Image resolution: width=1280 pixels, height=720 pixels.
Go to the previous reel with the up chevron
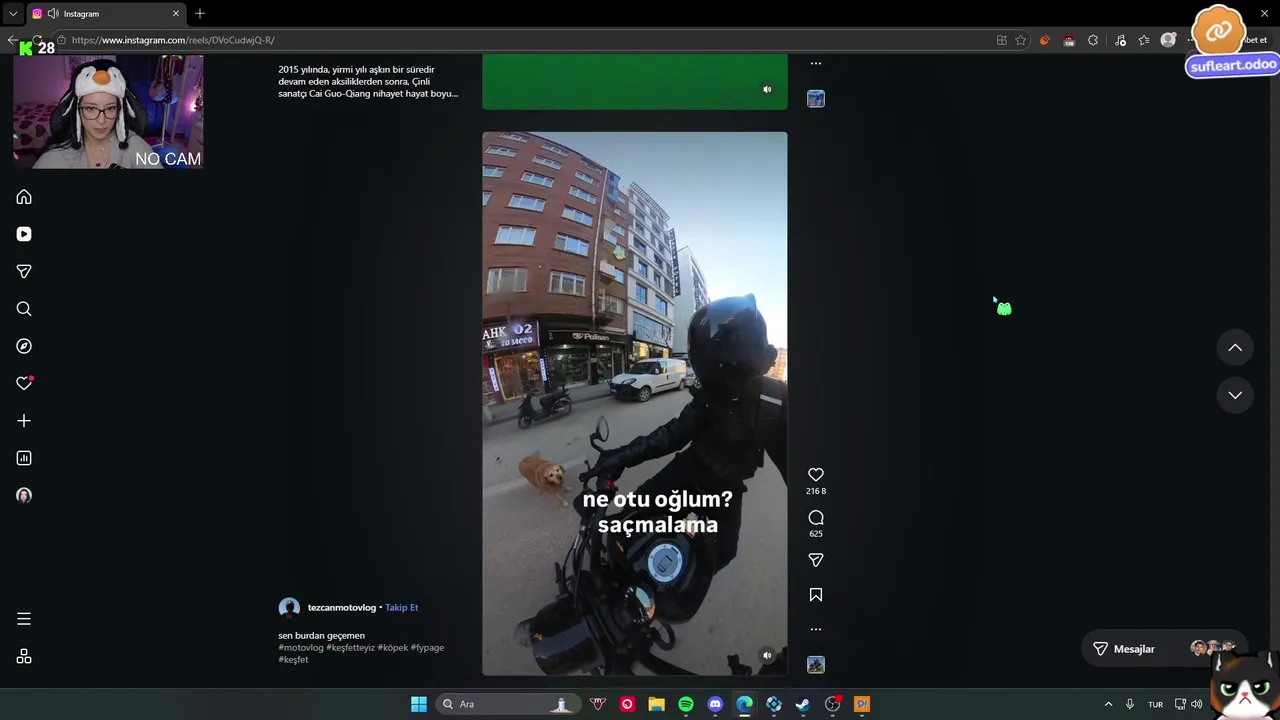1235,348
